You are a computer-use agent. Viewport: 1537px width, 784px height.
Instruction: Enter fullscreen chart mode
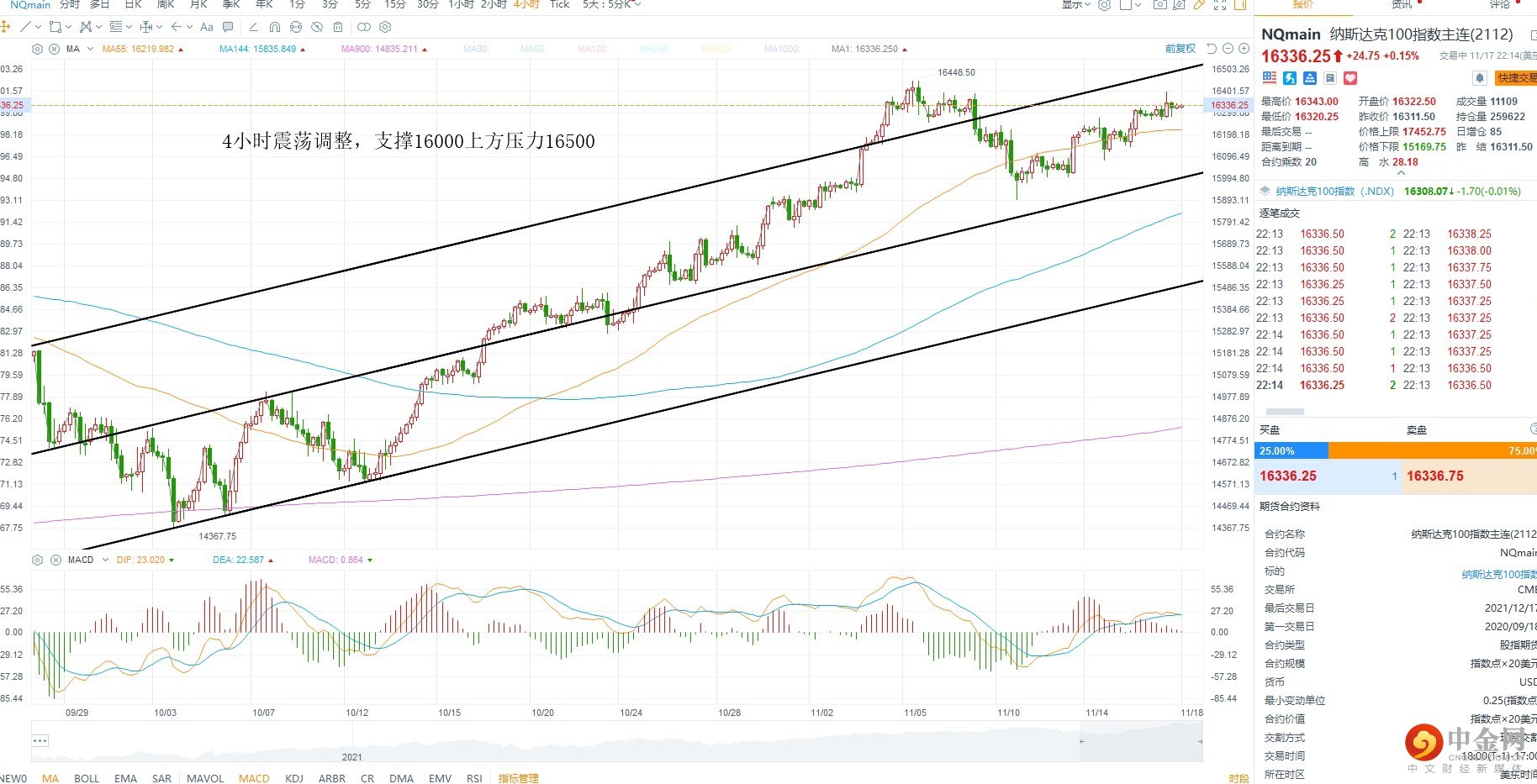[x=1220, y=4]
